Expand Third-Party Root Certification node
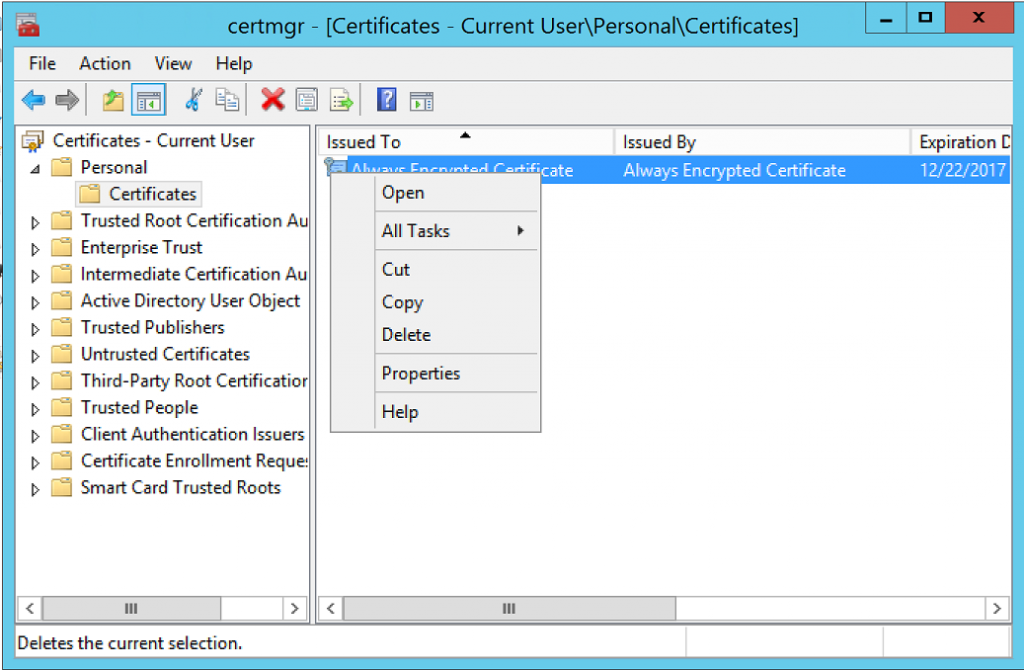The width and height of the screenshot is (1024, 670). tap(35, 383)
